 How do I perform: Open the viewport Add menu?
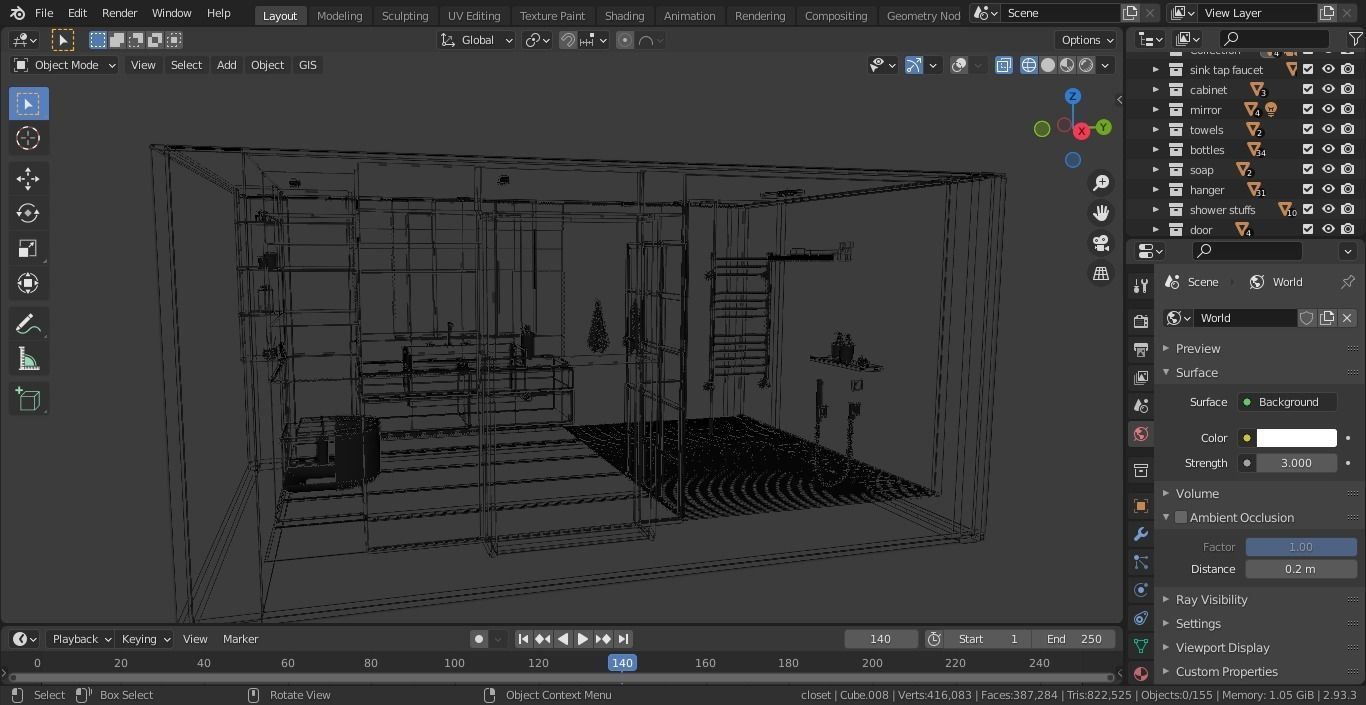point(226,65)
